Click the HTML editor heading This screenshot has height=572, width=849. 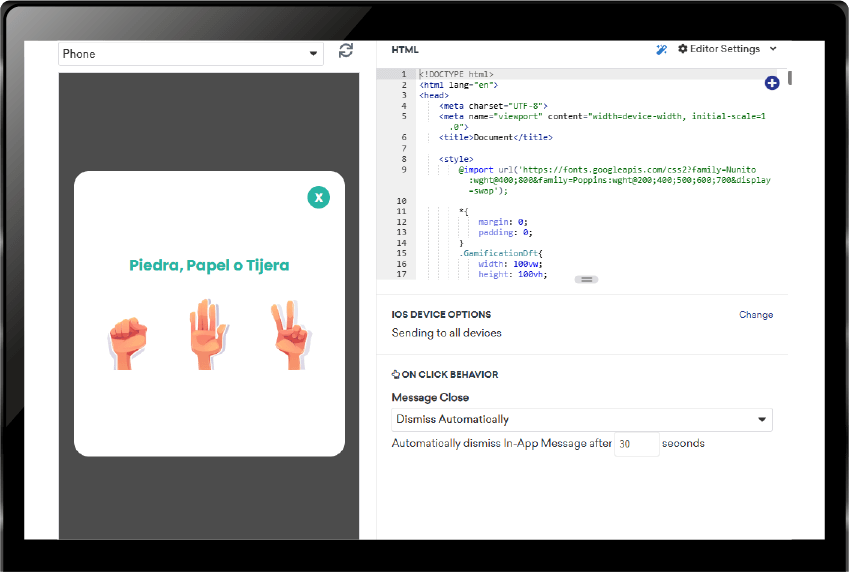405,49
